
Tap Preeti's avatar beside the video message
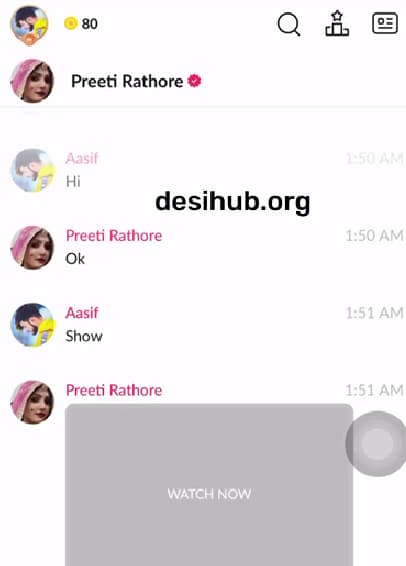click(32, 402)
